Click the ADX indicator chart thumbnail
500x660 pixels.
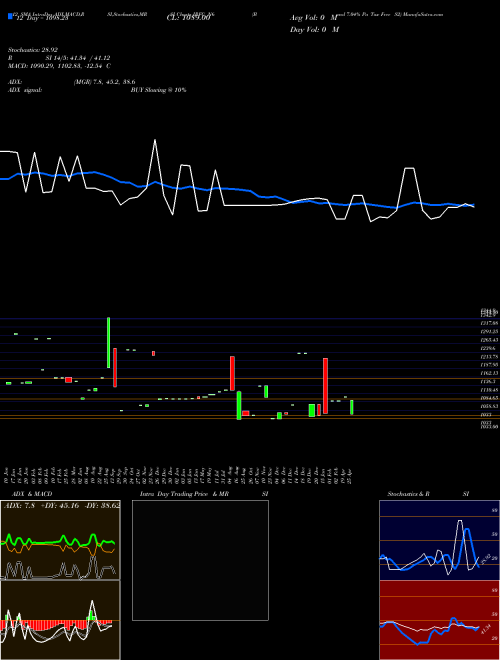pos(60,540)
